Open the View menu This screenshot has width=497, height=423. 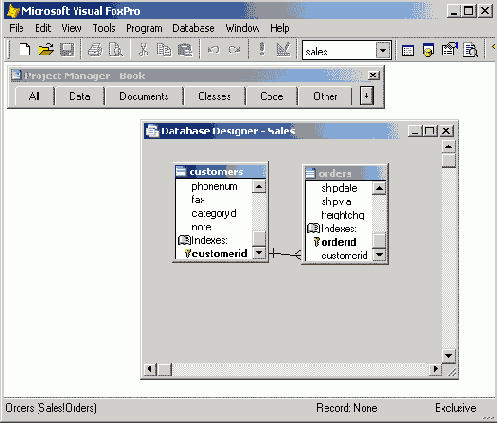click(71, 28)
